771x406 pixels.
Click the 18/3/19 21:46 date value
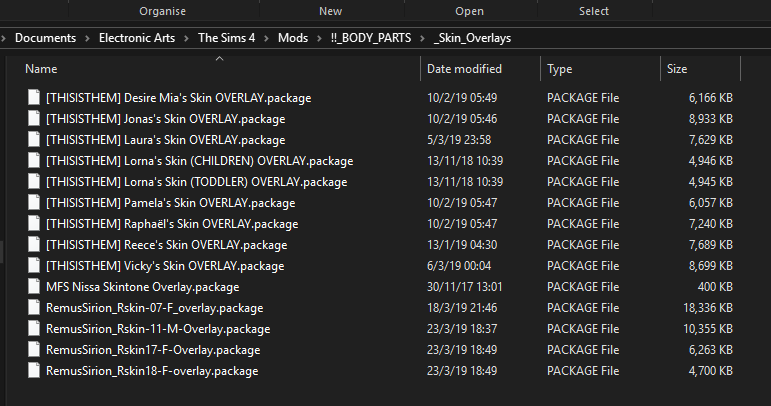[462, 308]
